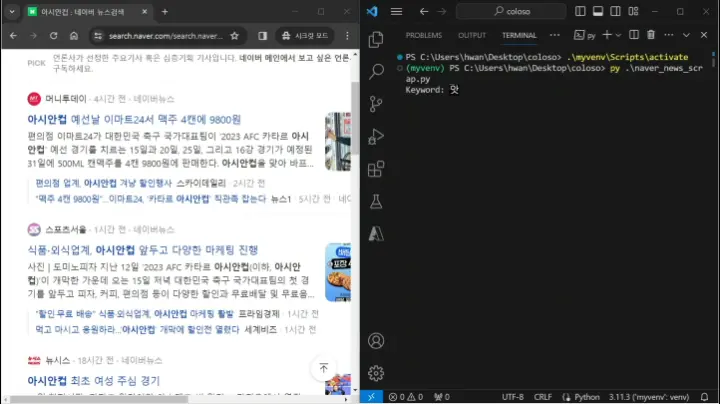
Task: Open the Search view in VS Code
Action: click(376, 72)
